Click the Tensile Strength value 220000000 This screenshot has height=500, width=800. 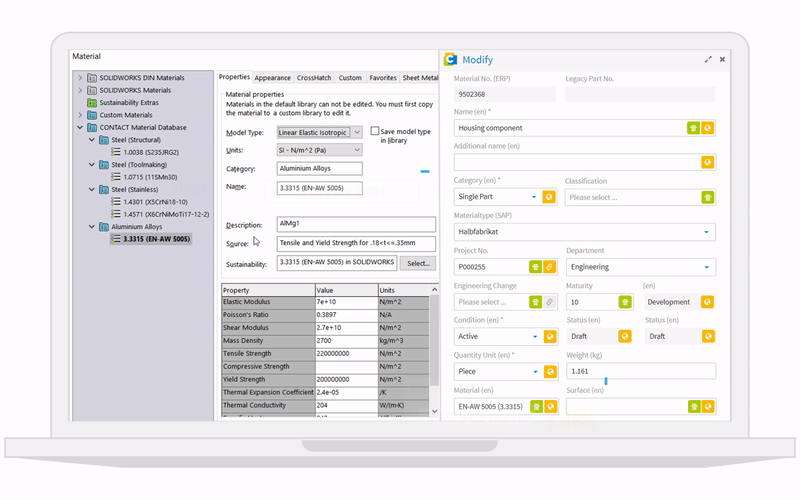pyautogui.click(x=346, y=354)
